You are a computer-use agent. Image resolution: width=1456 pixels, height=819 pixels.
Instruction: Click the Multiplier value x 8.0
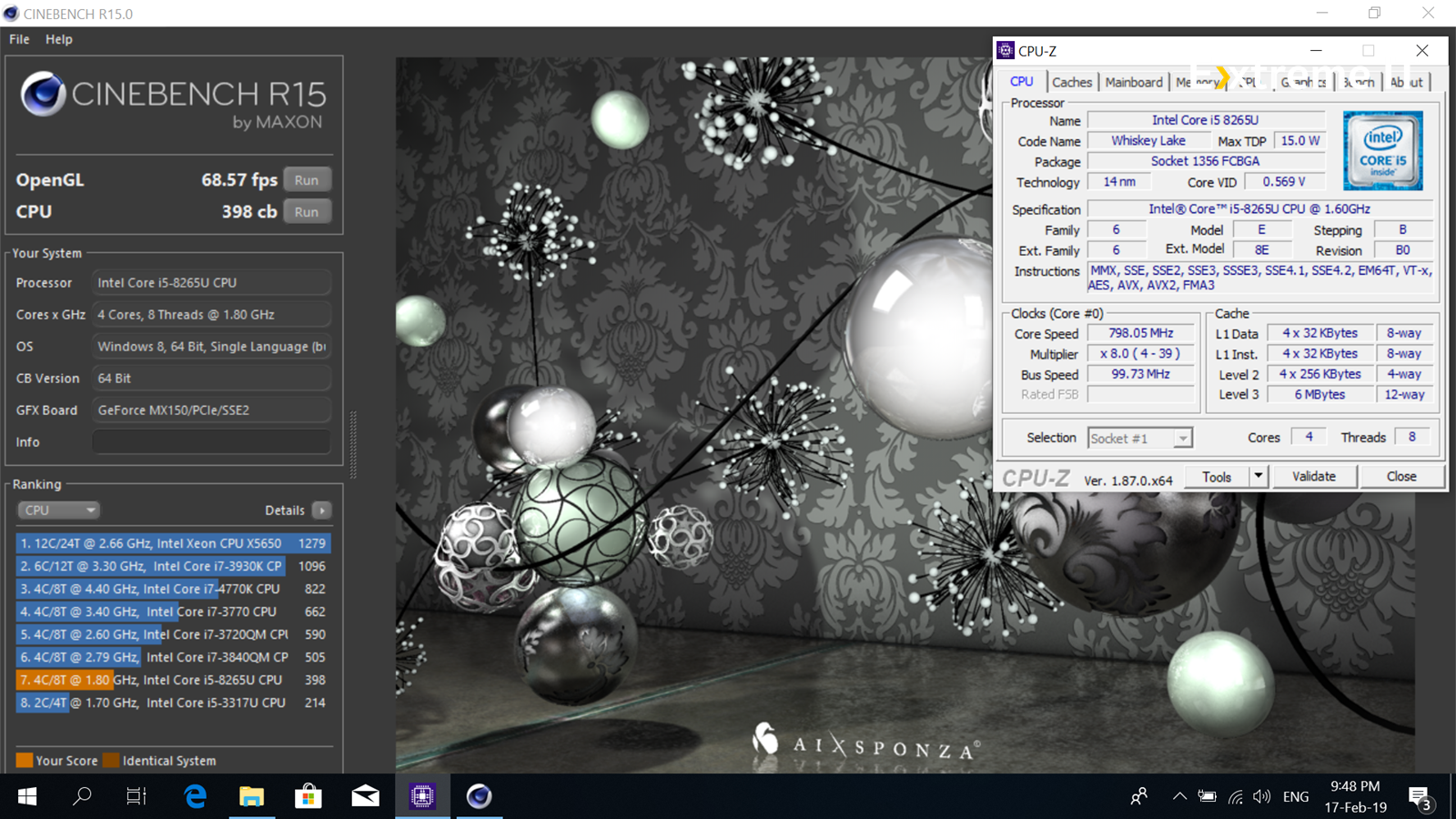tap(1141, 354)
